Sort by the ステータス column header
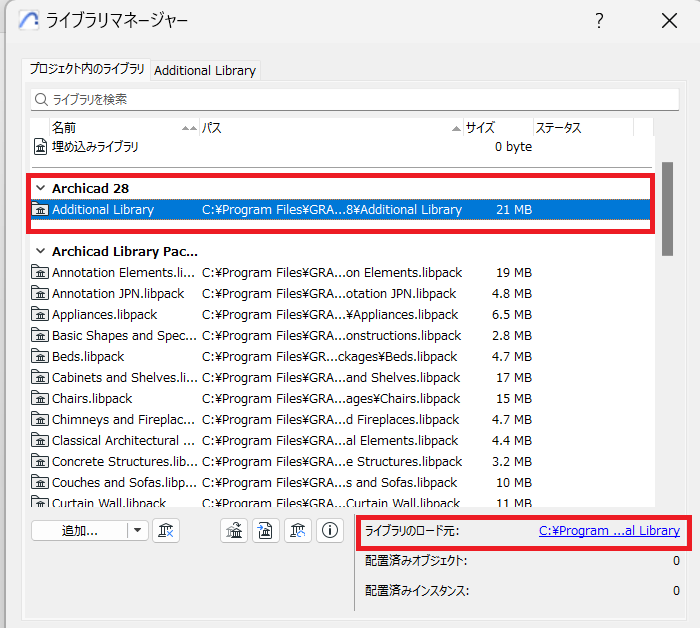700x628 pixels. pyautogui.click(x=583, y=128)
